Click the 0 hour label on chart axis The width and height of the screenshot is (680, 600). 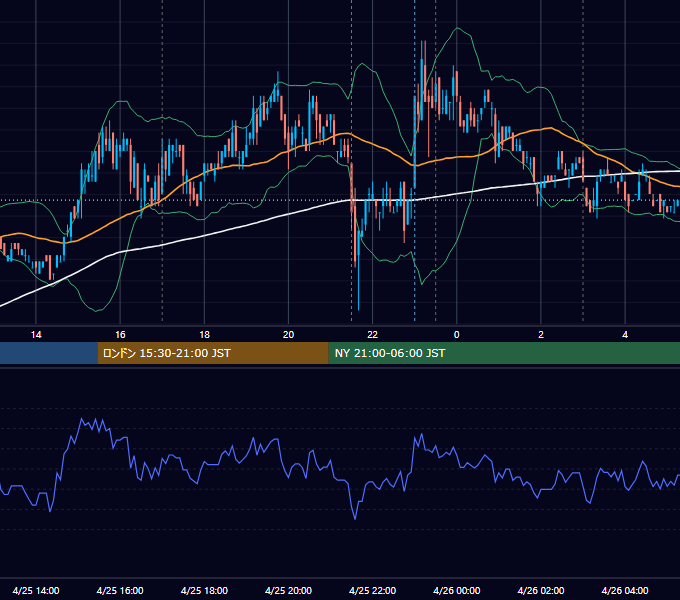[x=456, y=335]
